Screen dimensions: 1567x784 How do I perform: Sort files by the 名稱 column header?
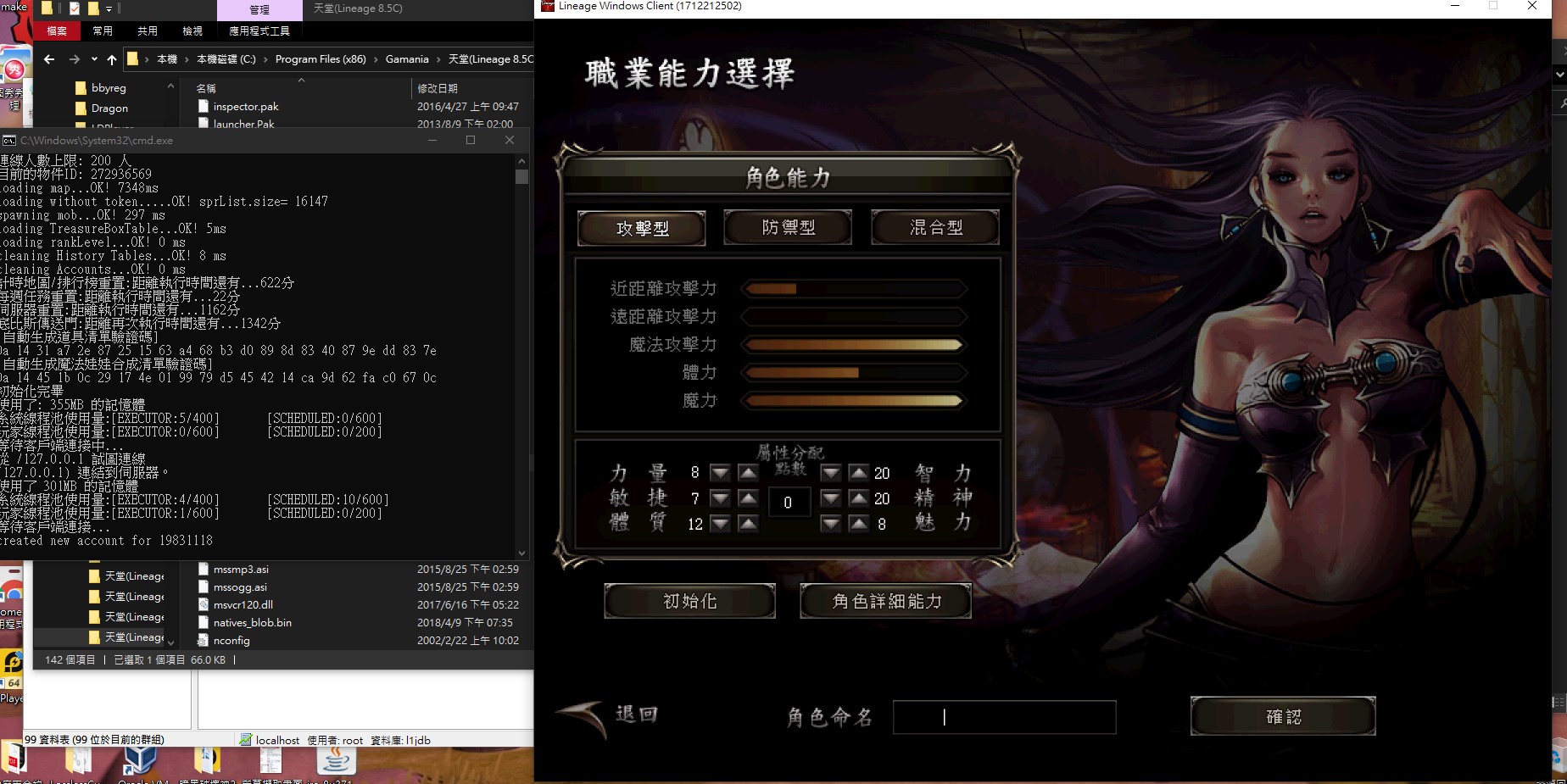tap(206, 88)
